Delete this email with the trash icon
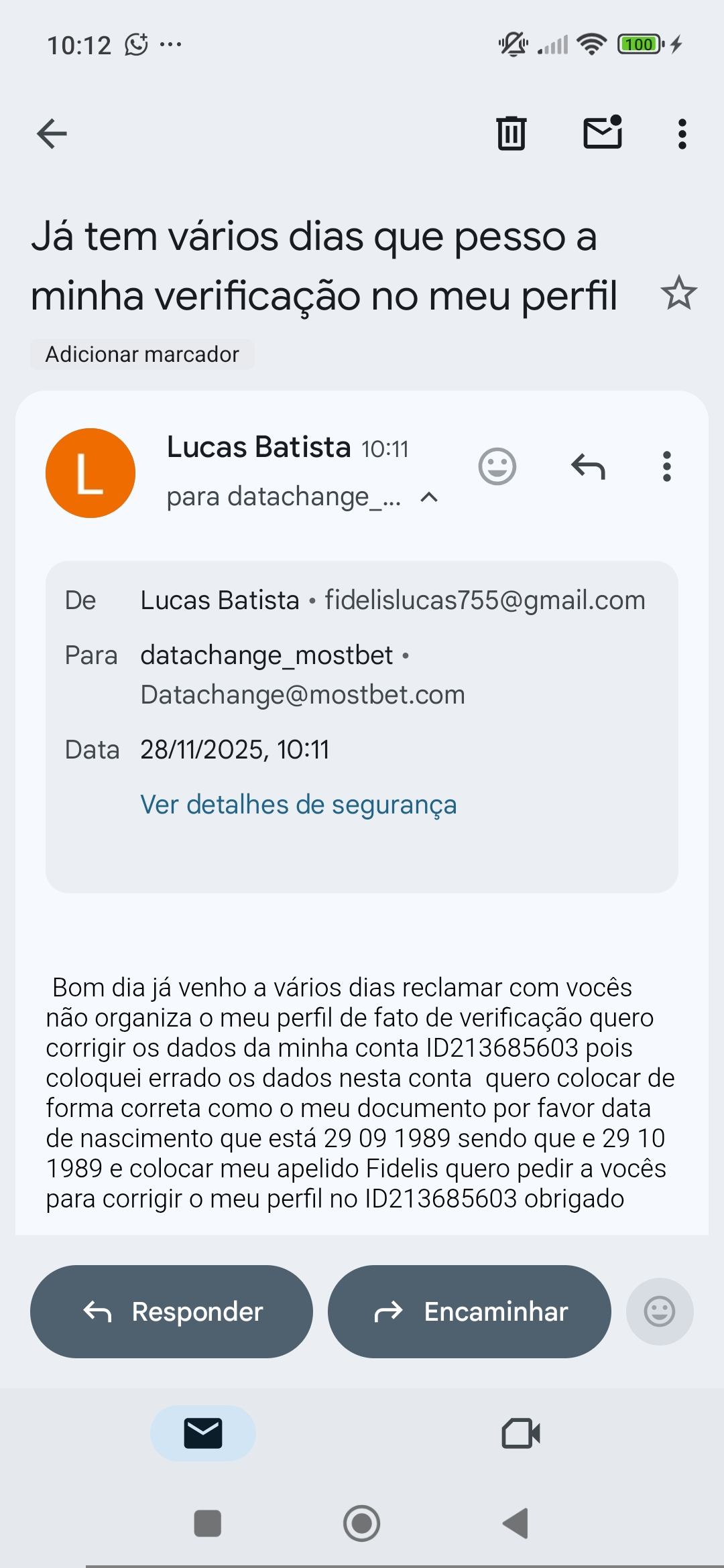This screenshot has width=724, height=1568. pyautogui.click(x=511, y=133)
